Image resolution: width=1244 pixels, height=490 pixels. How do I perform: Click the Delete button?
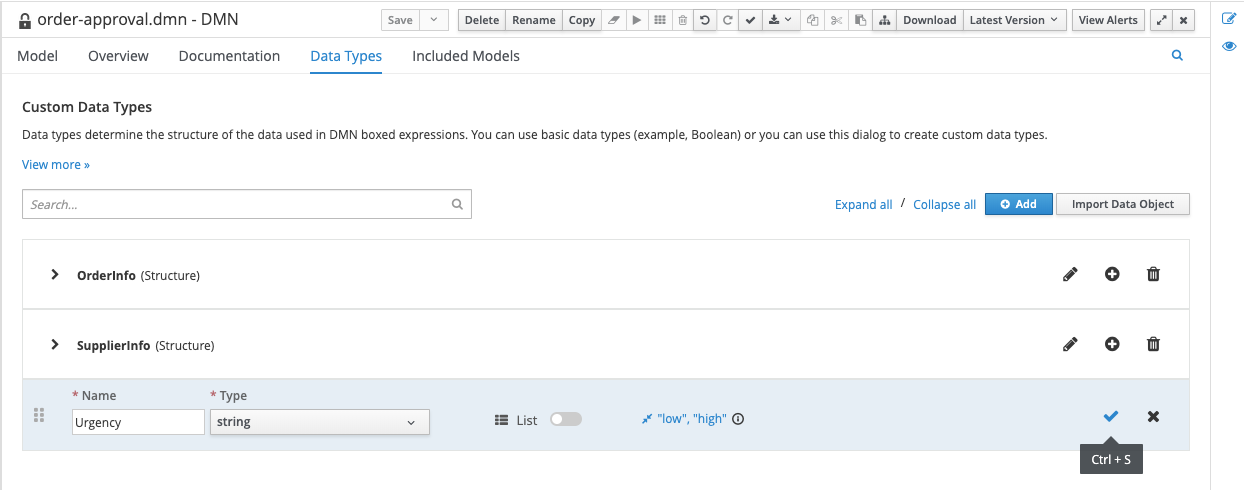[x=482, y=20]
